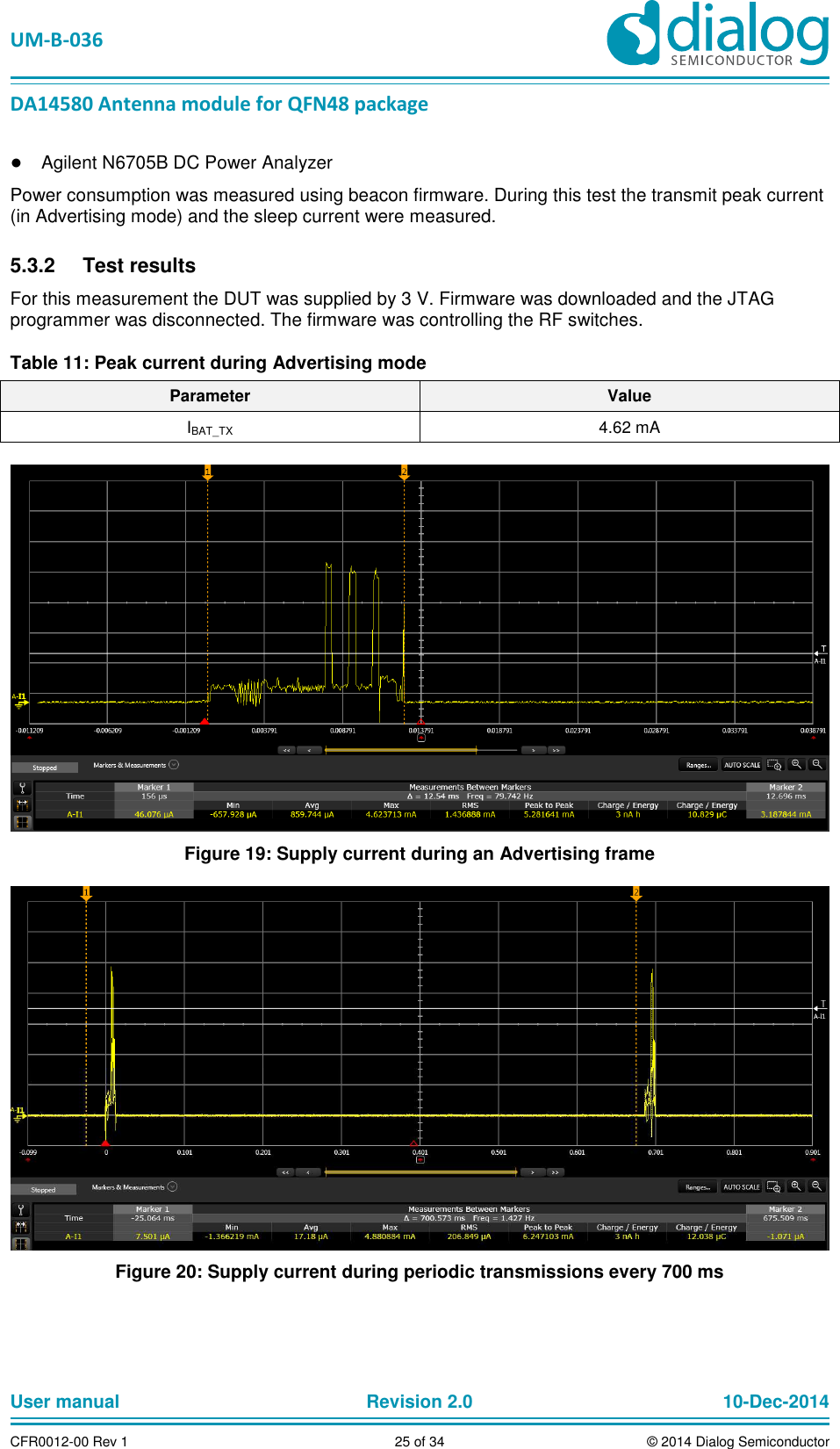Click the RMS value 206.849 µA
Screen dimensions: 840x1449
(469, 1236)
